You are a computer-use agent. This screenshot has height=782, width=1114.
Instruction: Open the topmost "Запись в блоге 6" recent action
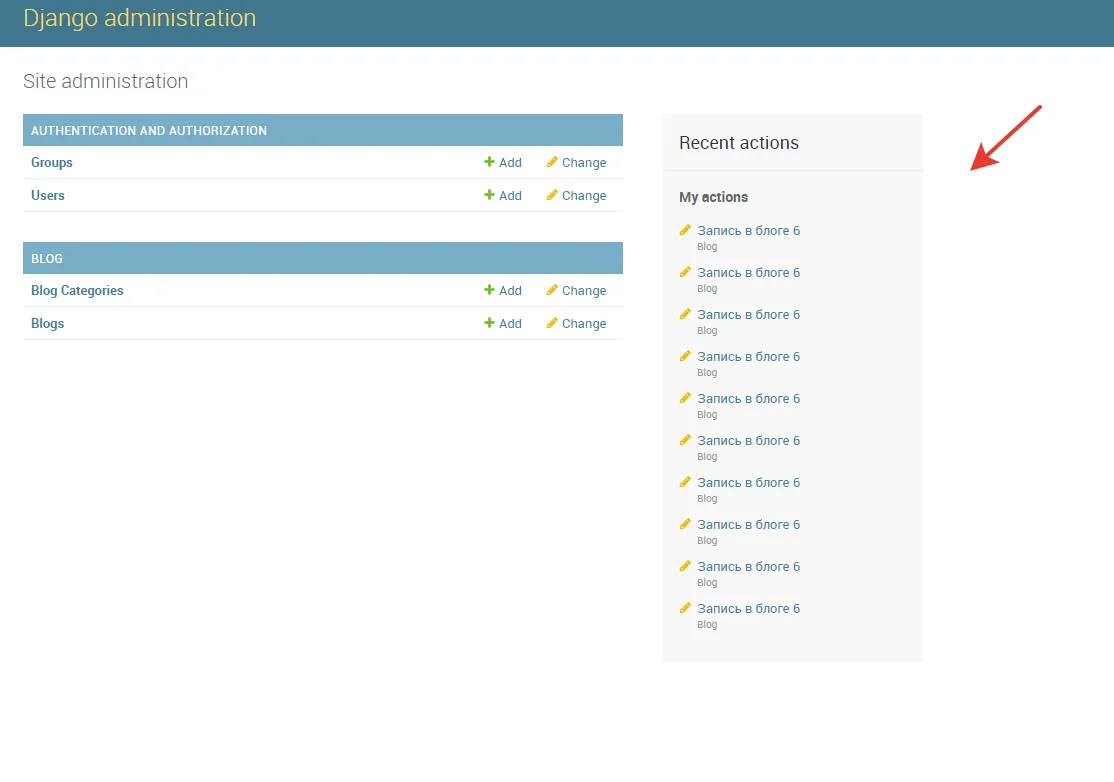pyautogui.click(x=748, y=230)
